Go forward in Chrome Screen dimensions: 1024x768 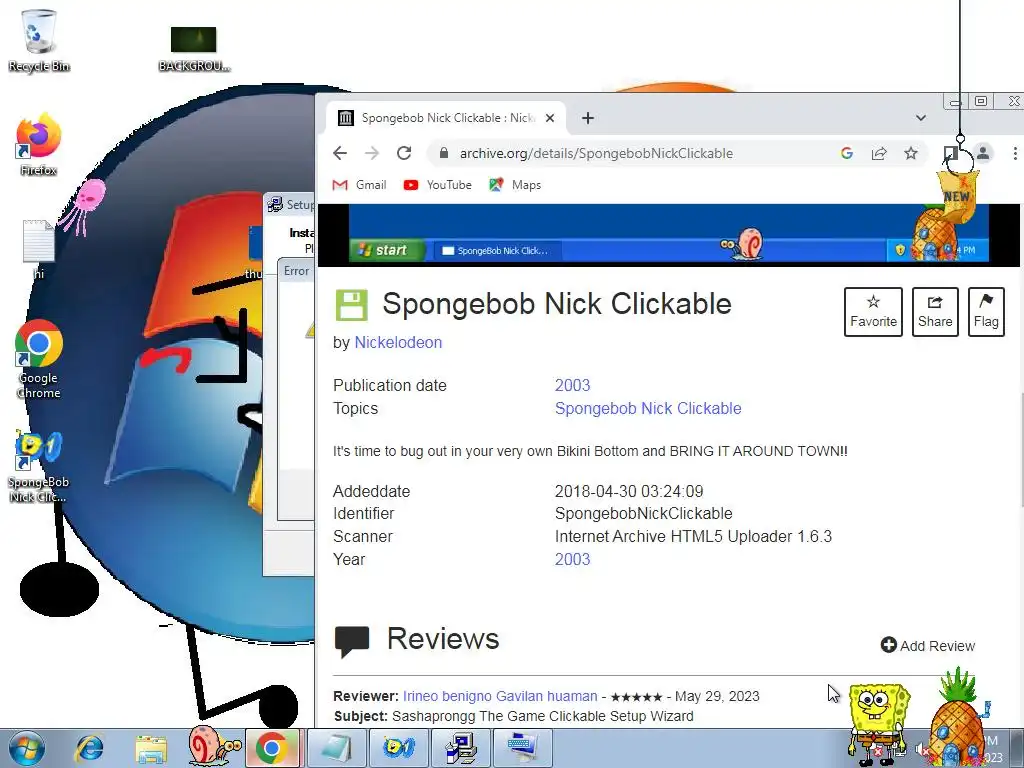pos(372,153)
